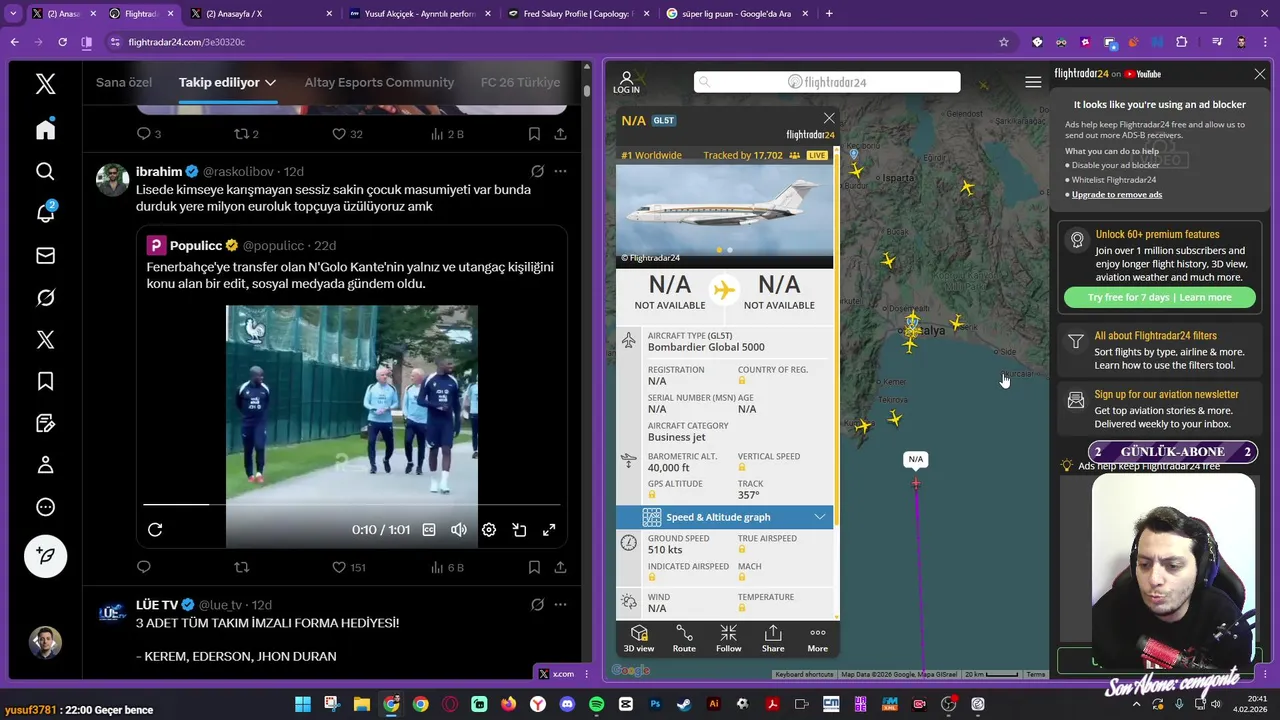This screenshot has height=720, width=1280.
Task: Bookmark ibrahim's post
Action: [534, 567]
